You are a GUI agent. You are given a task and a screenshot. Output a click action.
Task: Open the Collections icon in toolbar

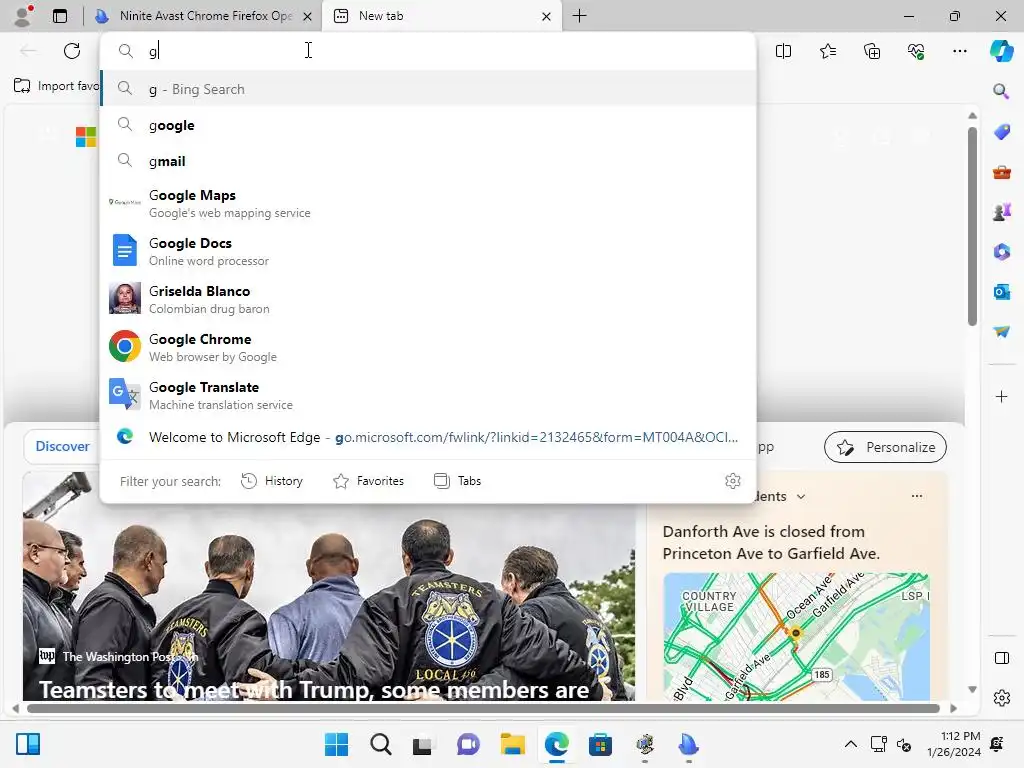click(x=872, y=51)
